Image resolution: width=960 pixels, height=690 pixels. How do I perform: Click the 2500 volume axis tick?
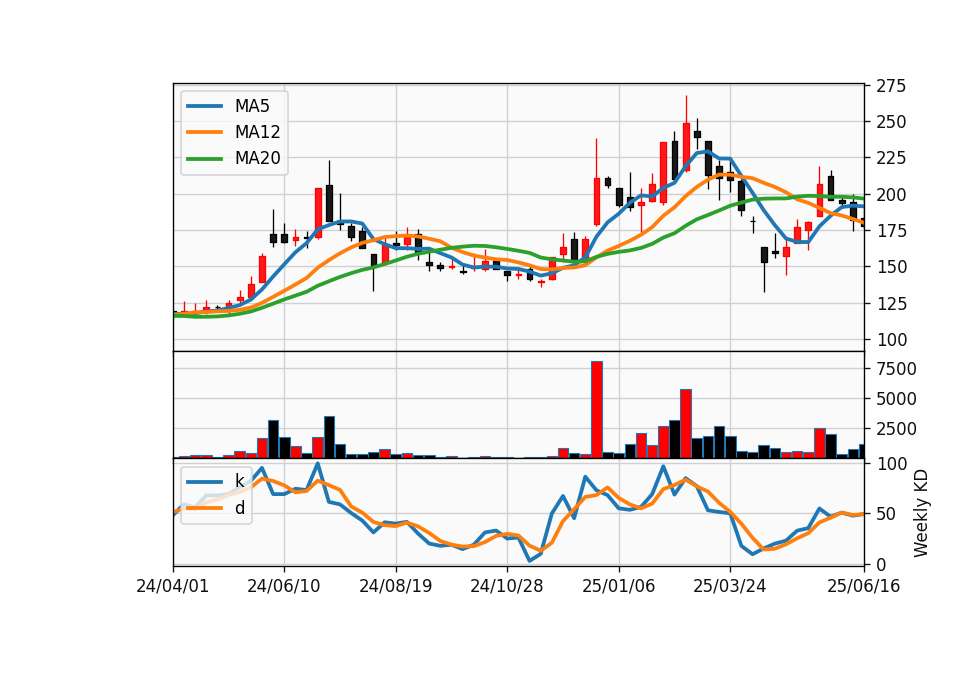896,429
